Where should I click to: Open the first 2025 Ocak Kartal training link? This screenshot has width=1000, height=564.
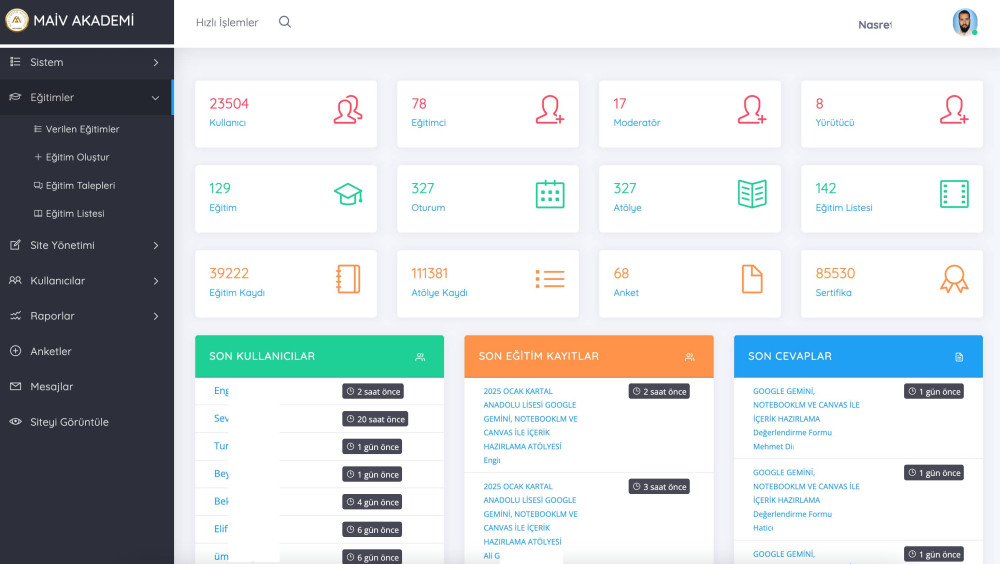tap(530, 418)
